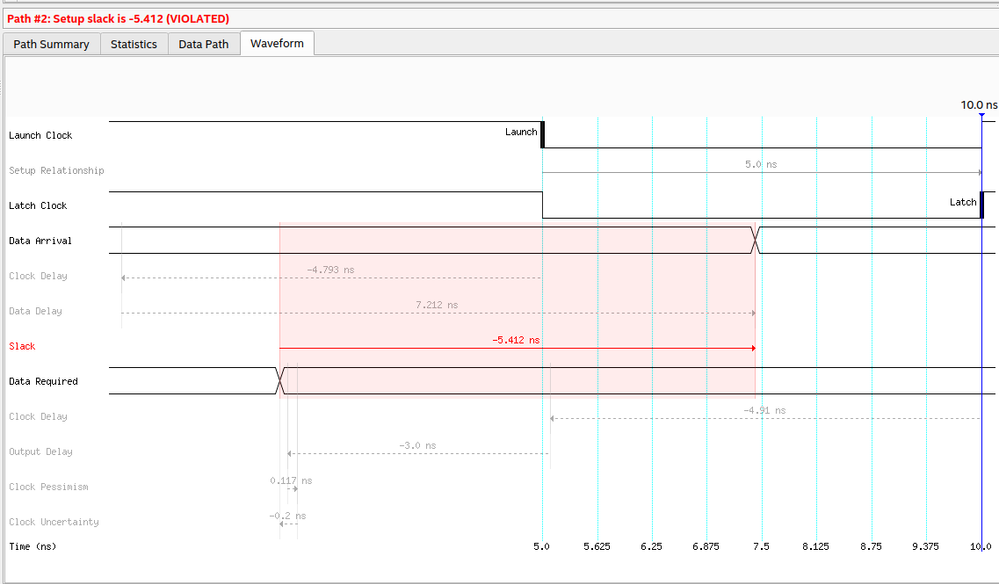Image resolution: width=999 pixels, height=584 pixels.
Task: Click the 8.75 time axis tick label
Action: tap(871, 546)
